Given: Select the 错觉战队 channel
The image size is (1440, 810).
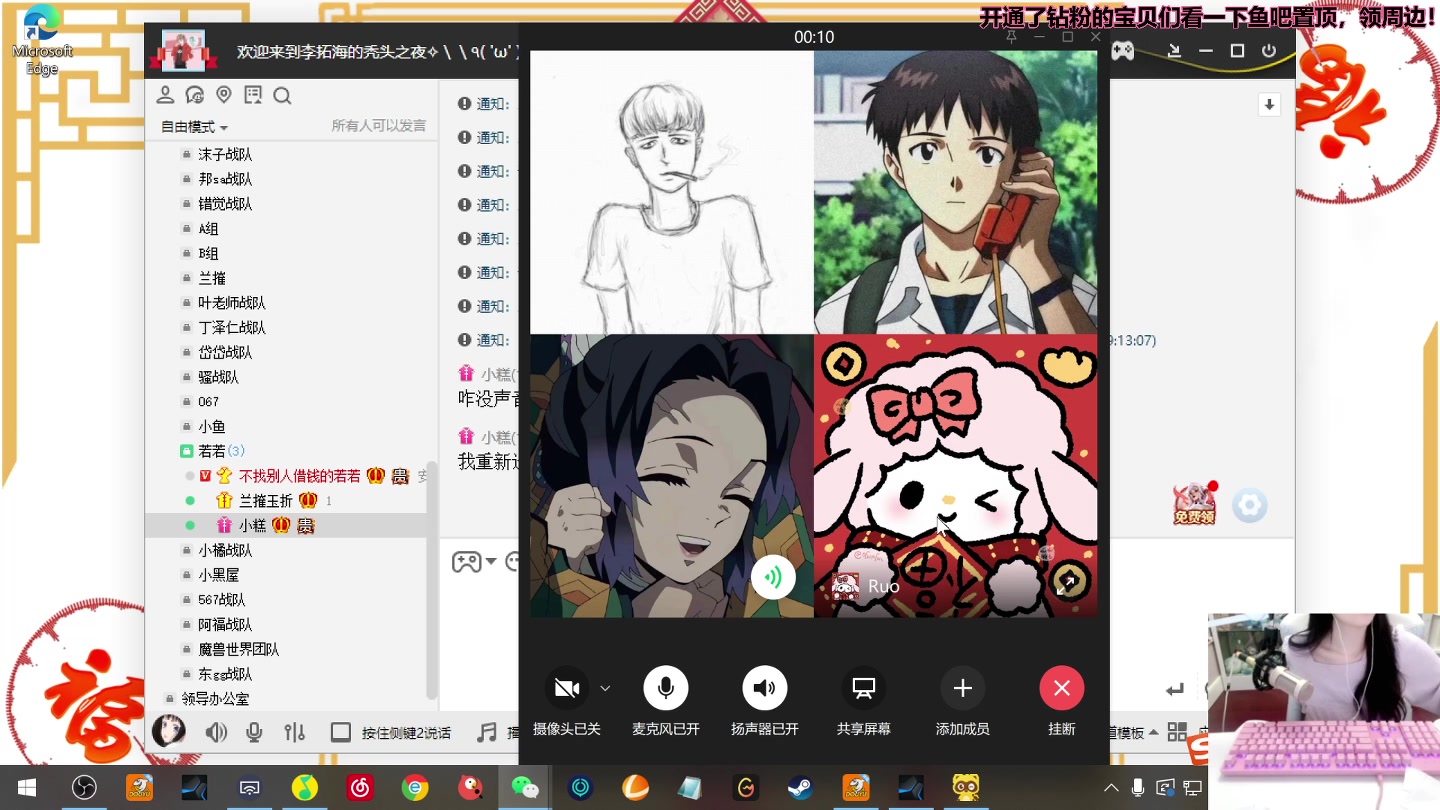Looking at the screenshot, I should [x=225, y=204].
